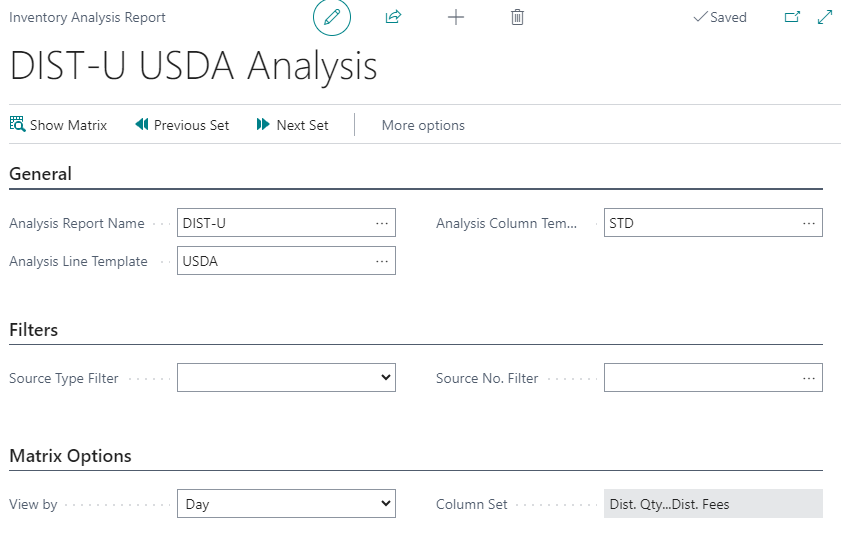This screenshot has width=857, height=545.
Task: Click the share icon in header
Action: tap(393, 18)
